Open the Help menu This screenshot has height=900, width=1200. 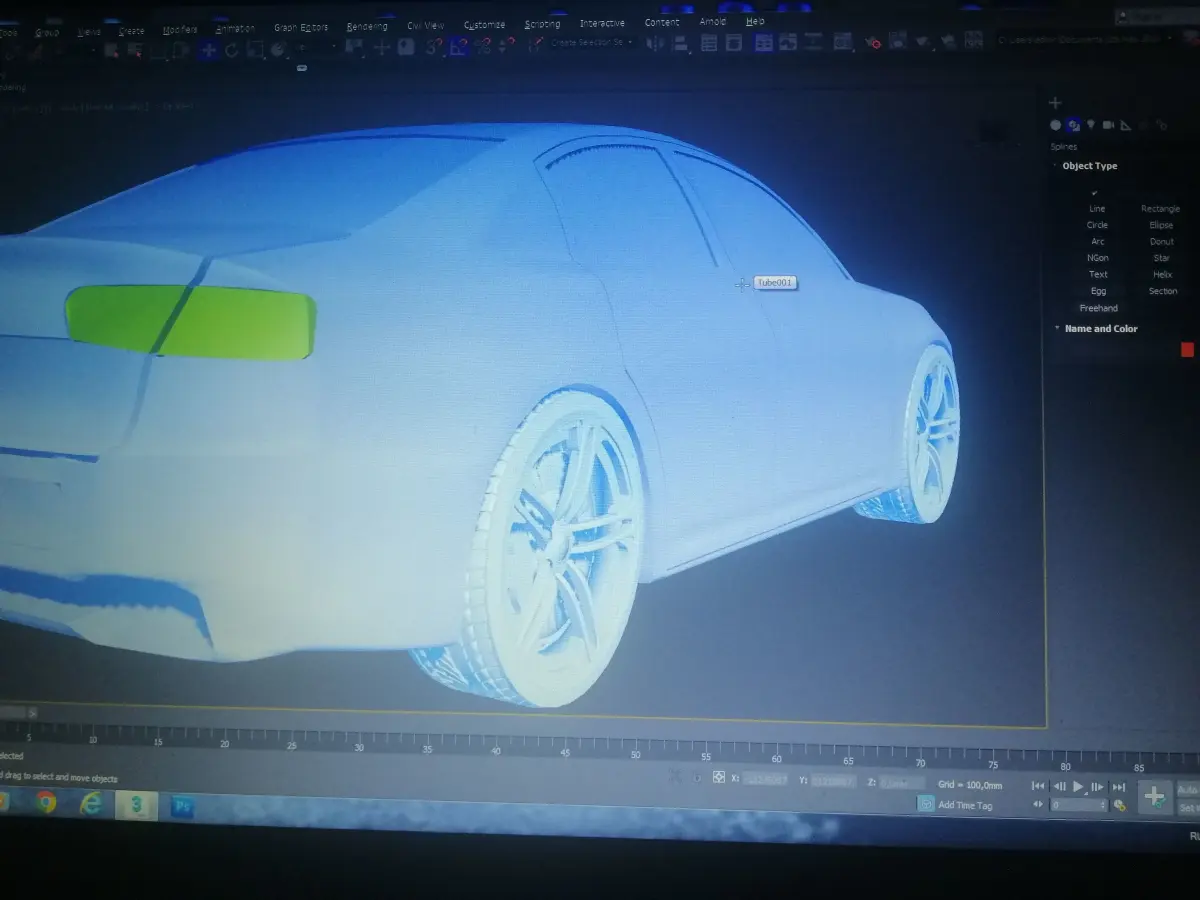(x=755, y=20)
